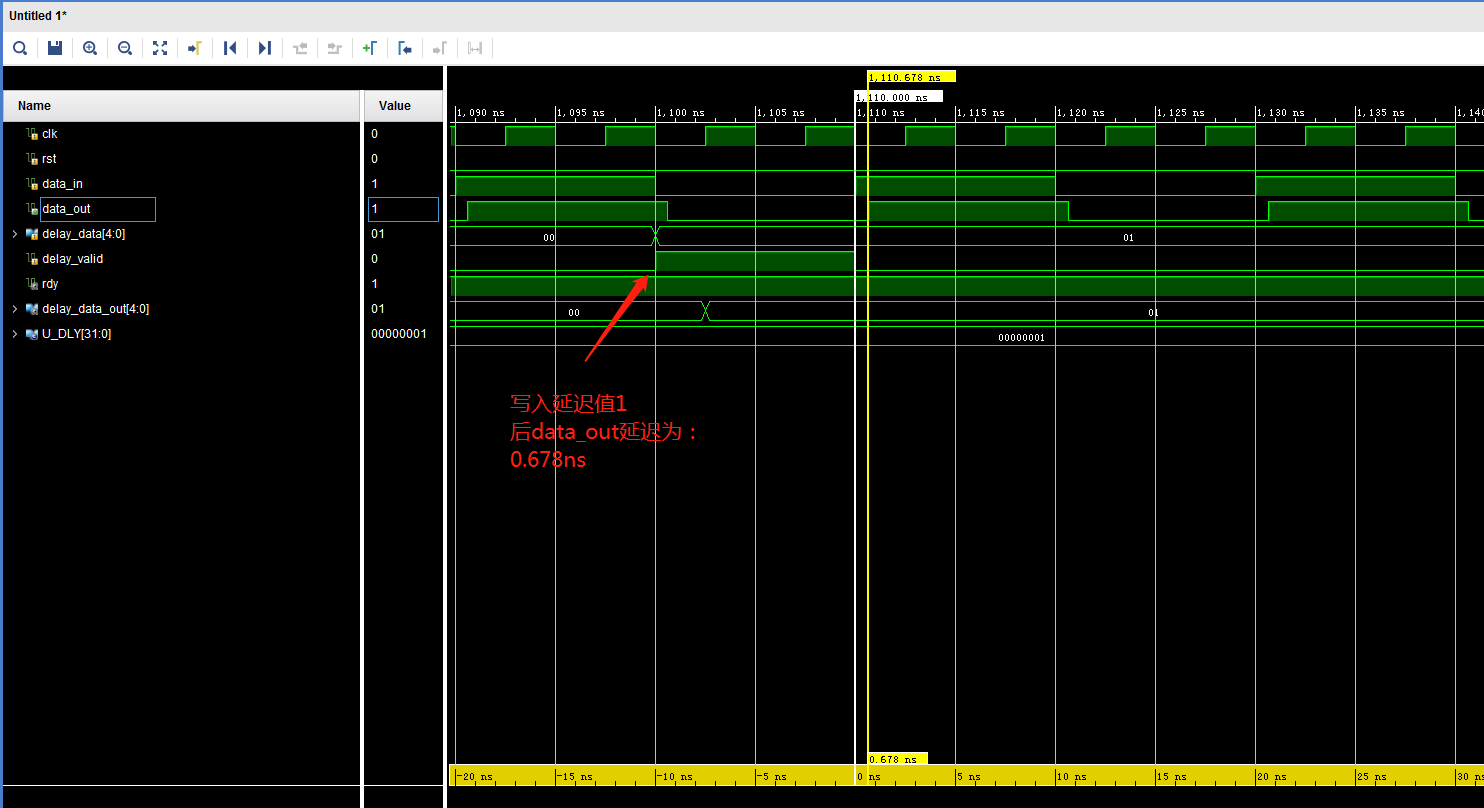This screenshot has height=808, width=1484.
Task: Select the rdy signal
Action: pyautogui.click(x=50, y=284)
